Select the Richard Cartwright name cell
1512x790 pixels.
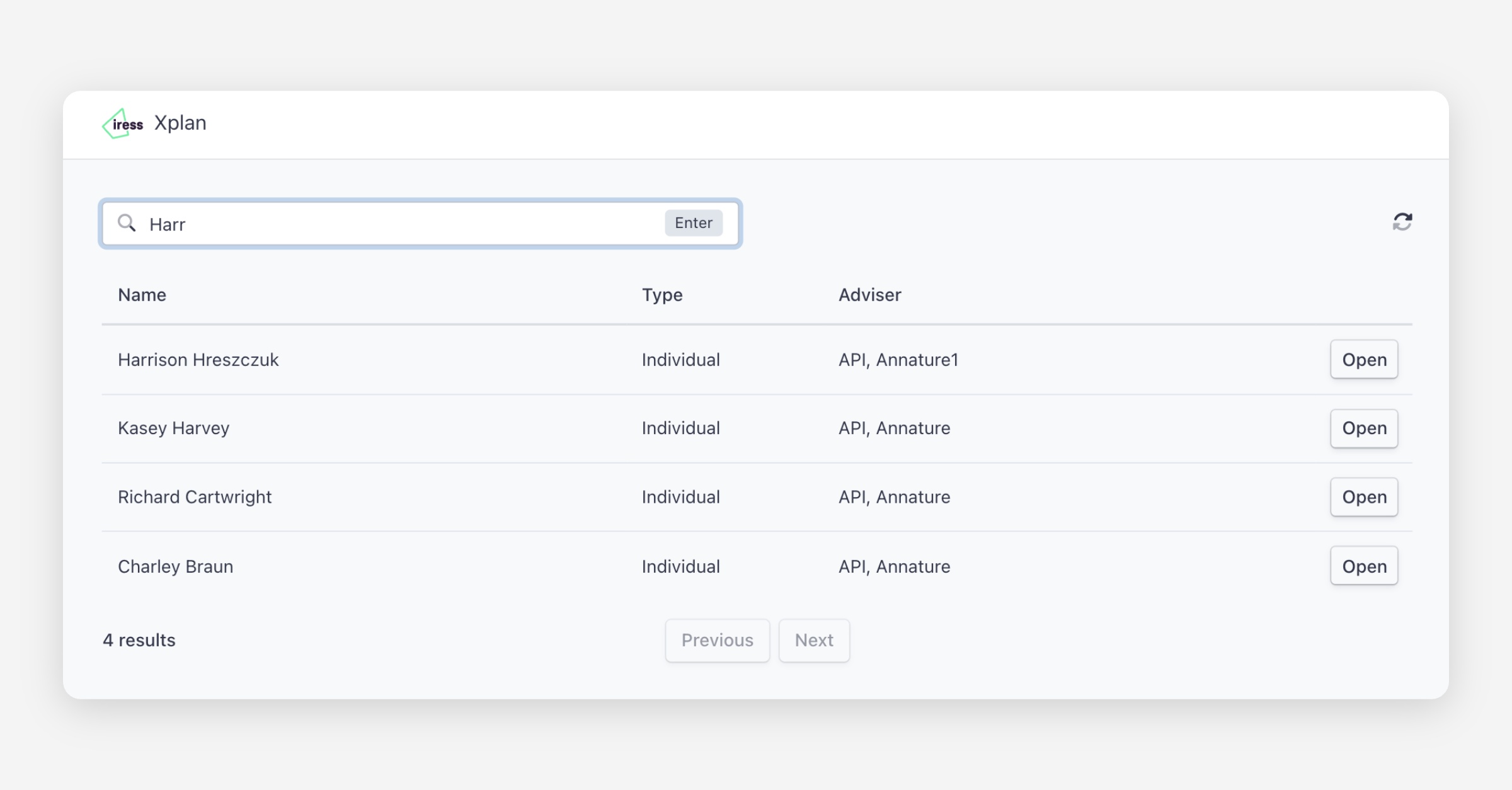[194, 497]
